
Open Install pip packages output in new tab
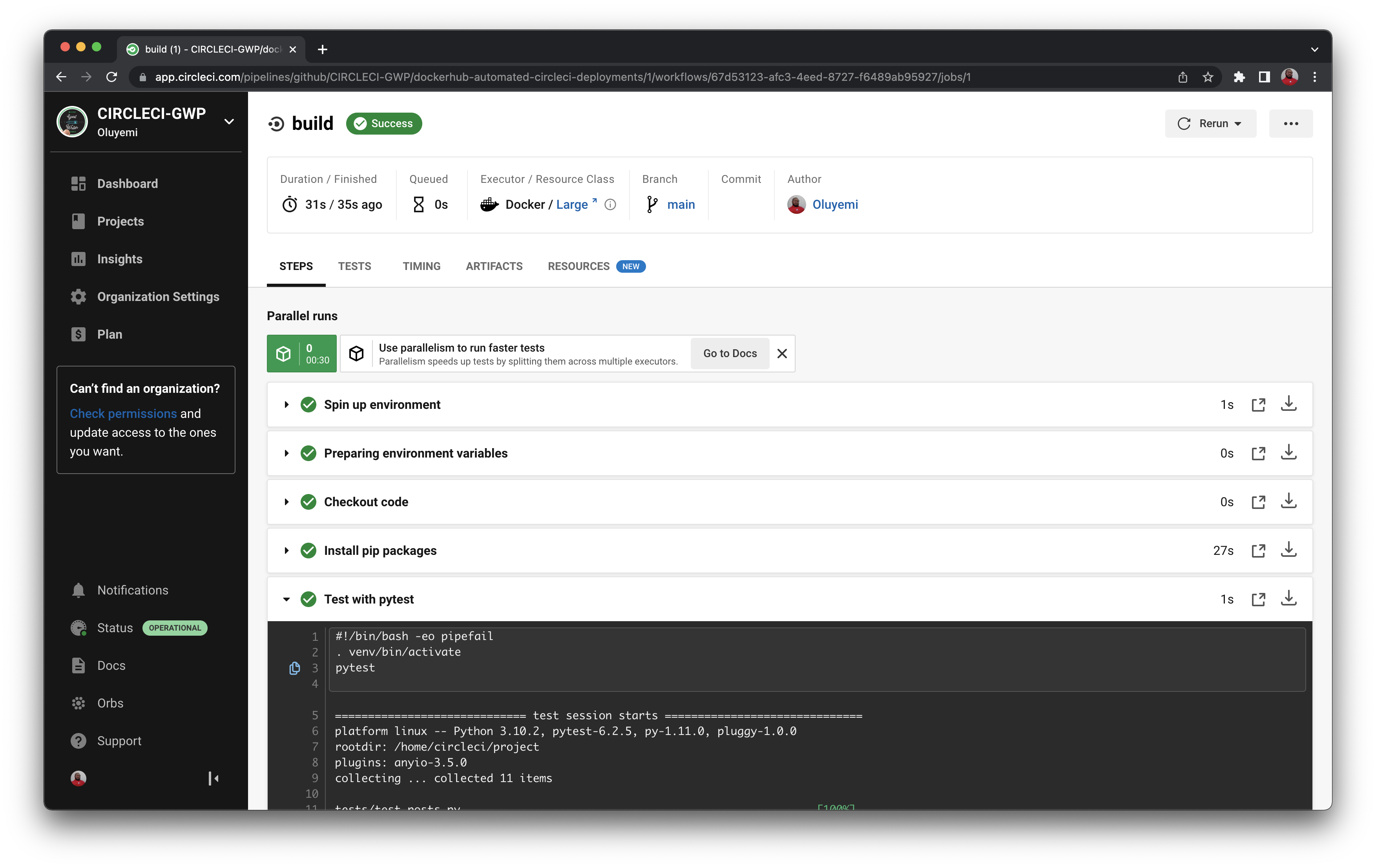[1258, 550]
